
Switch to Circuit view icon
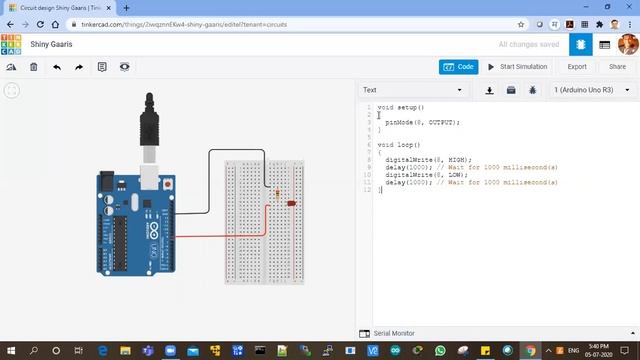580,44
